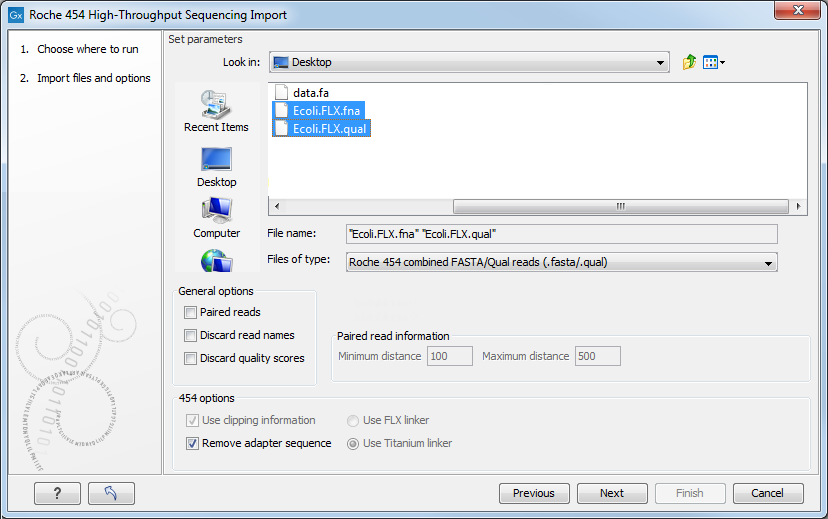This screenshot has height=519, width=828.
Task: Go to Desktop shortcut in sidebar
Action: pos(216,166)
